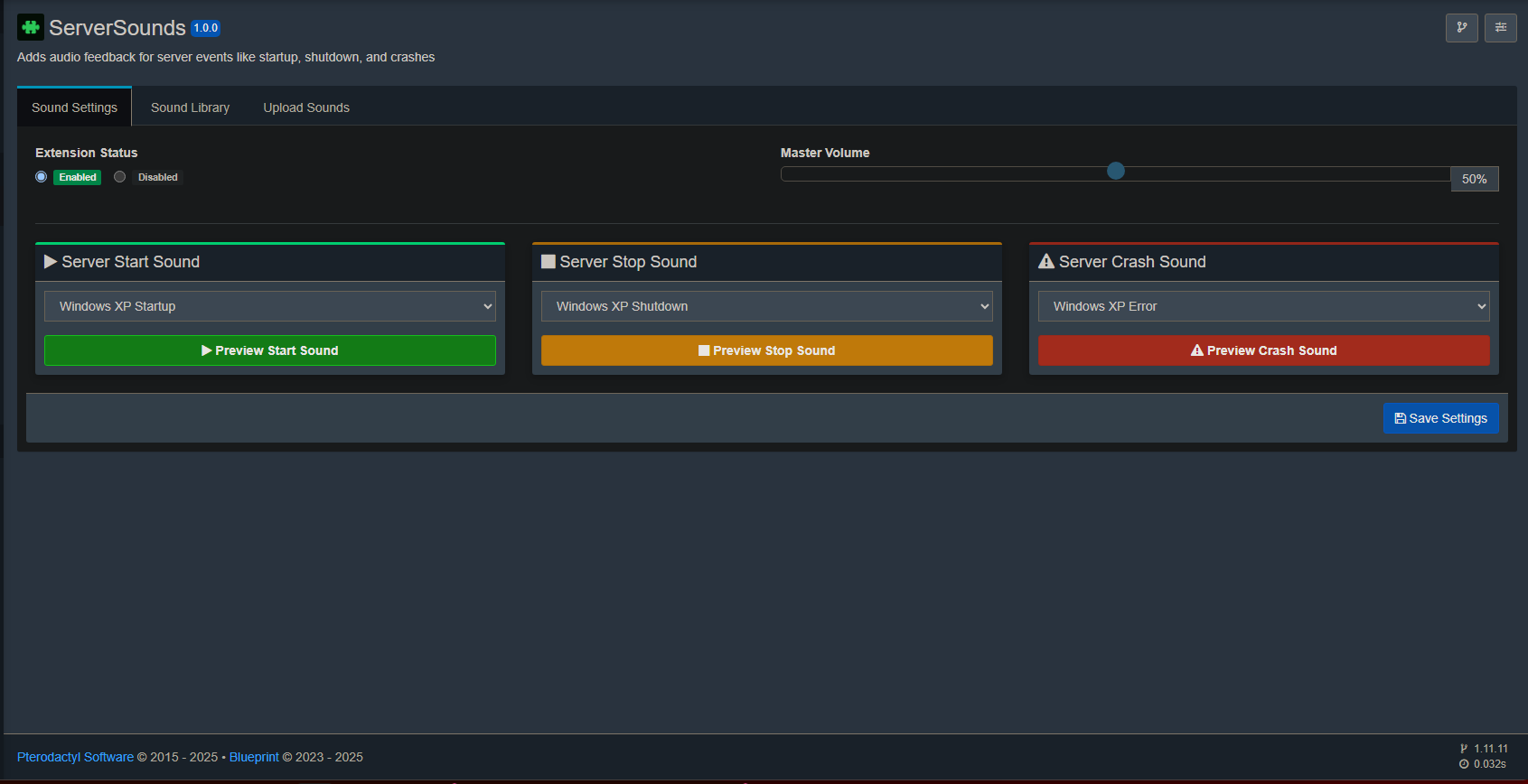Click the Master Volume slider handle
Image resolution: width=1528 pixels, height=784 pixels.
click(x=1116, y=171)
